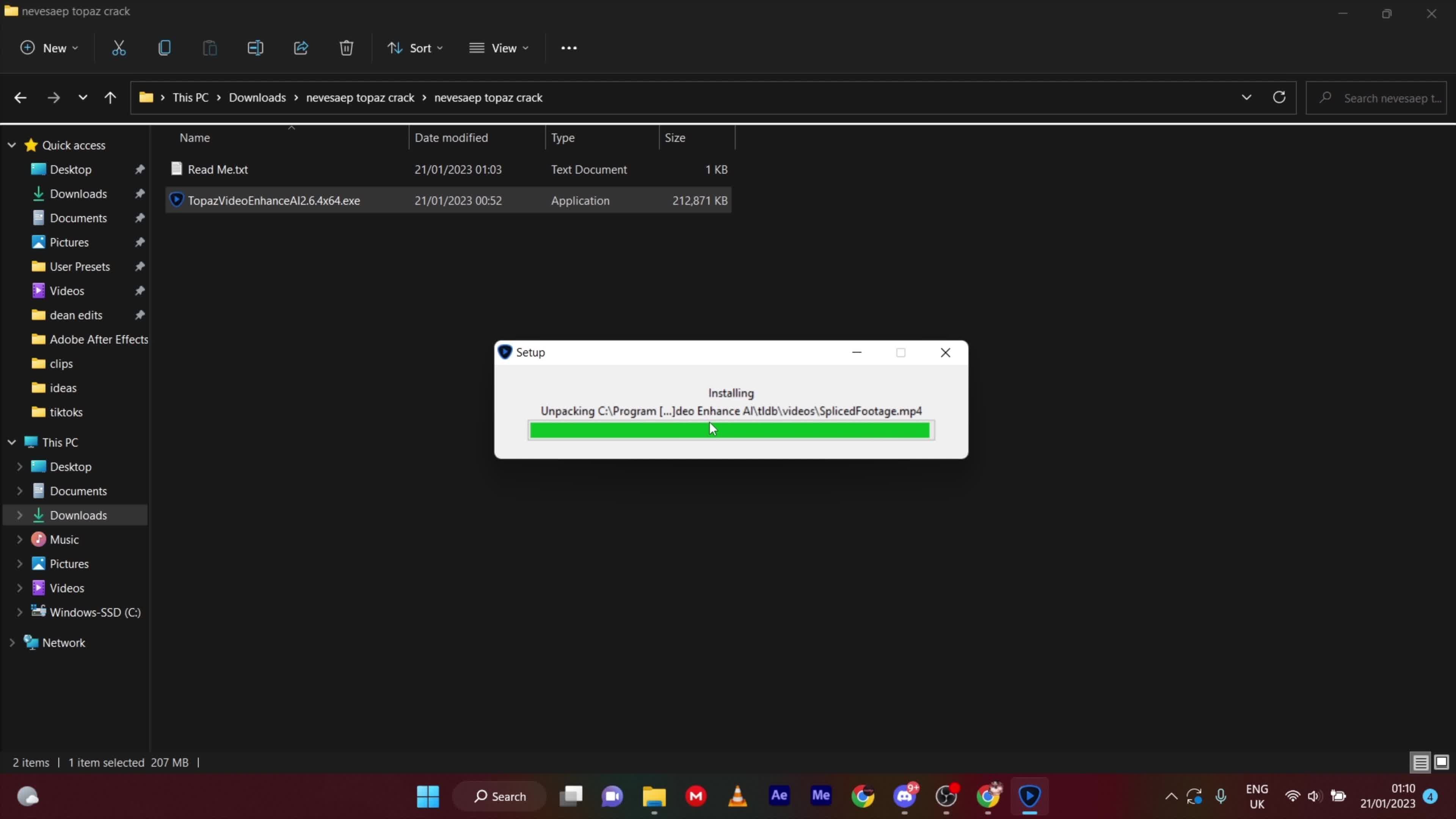The height and width of the screenshot is (819, 1456).
Task: Click the Copy icon in the toolbar
Action: [x=164, y=47]
